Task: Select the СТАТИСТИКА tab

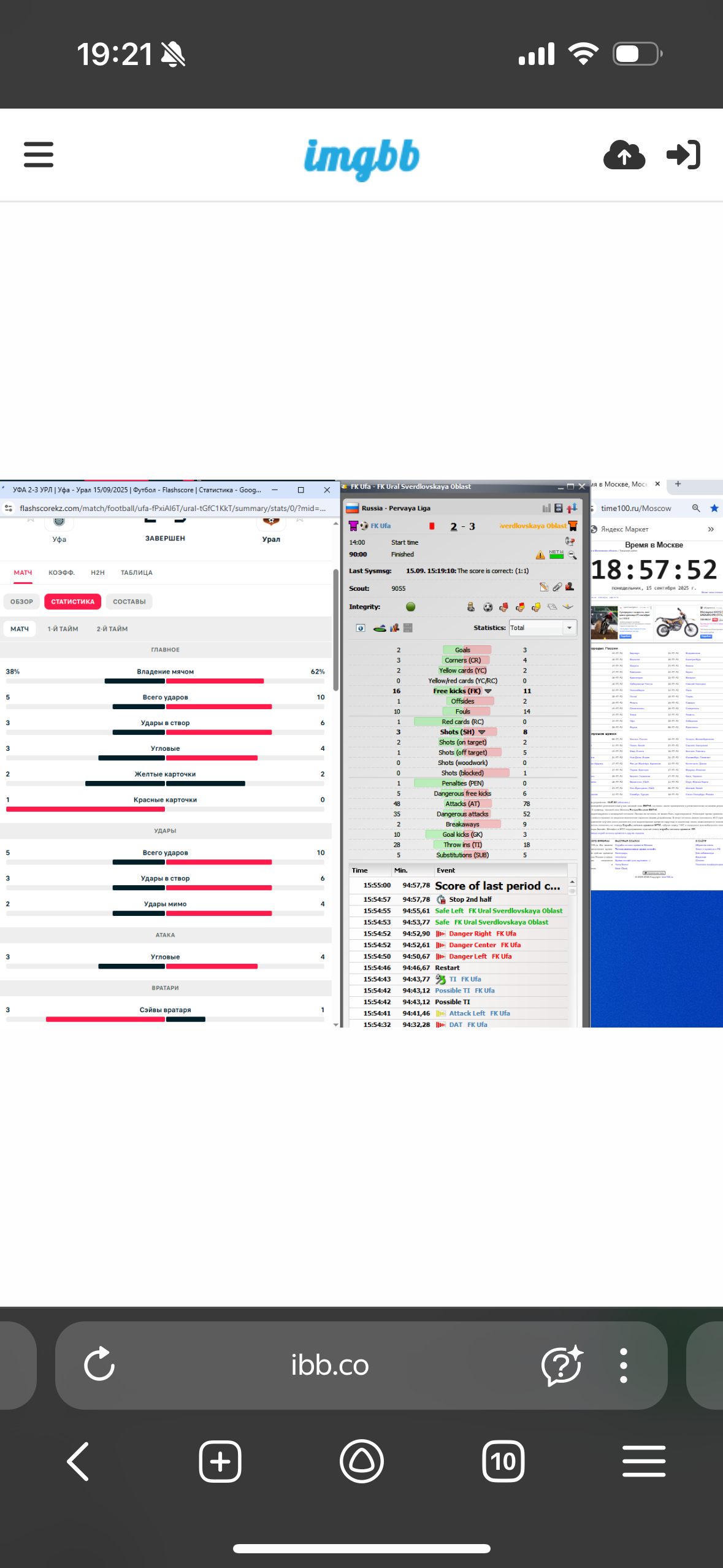Action: pos(72,602)
